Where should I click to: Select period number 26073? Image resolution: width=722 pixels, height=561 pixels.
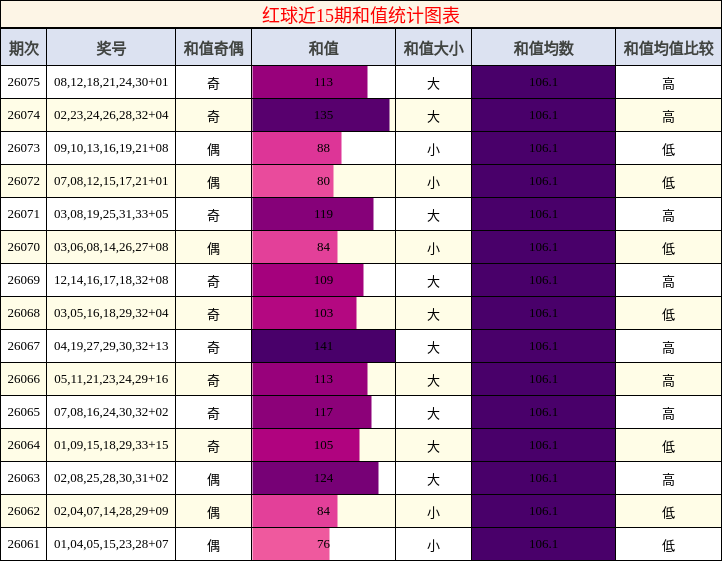pos(23,148)
